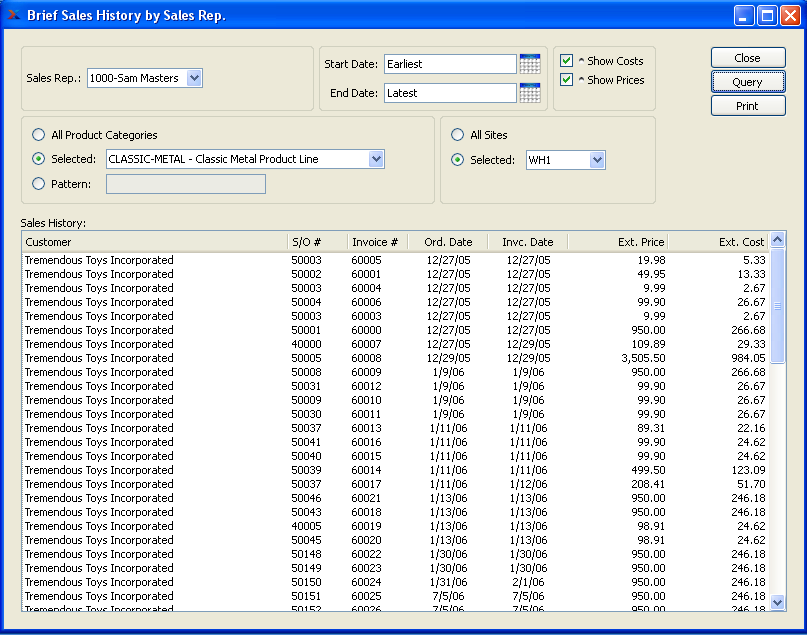
Task: Click the application icon in title bar
Action: (x=13, y=15)
